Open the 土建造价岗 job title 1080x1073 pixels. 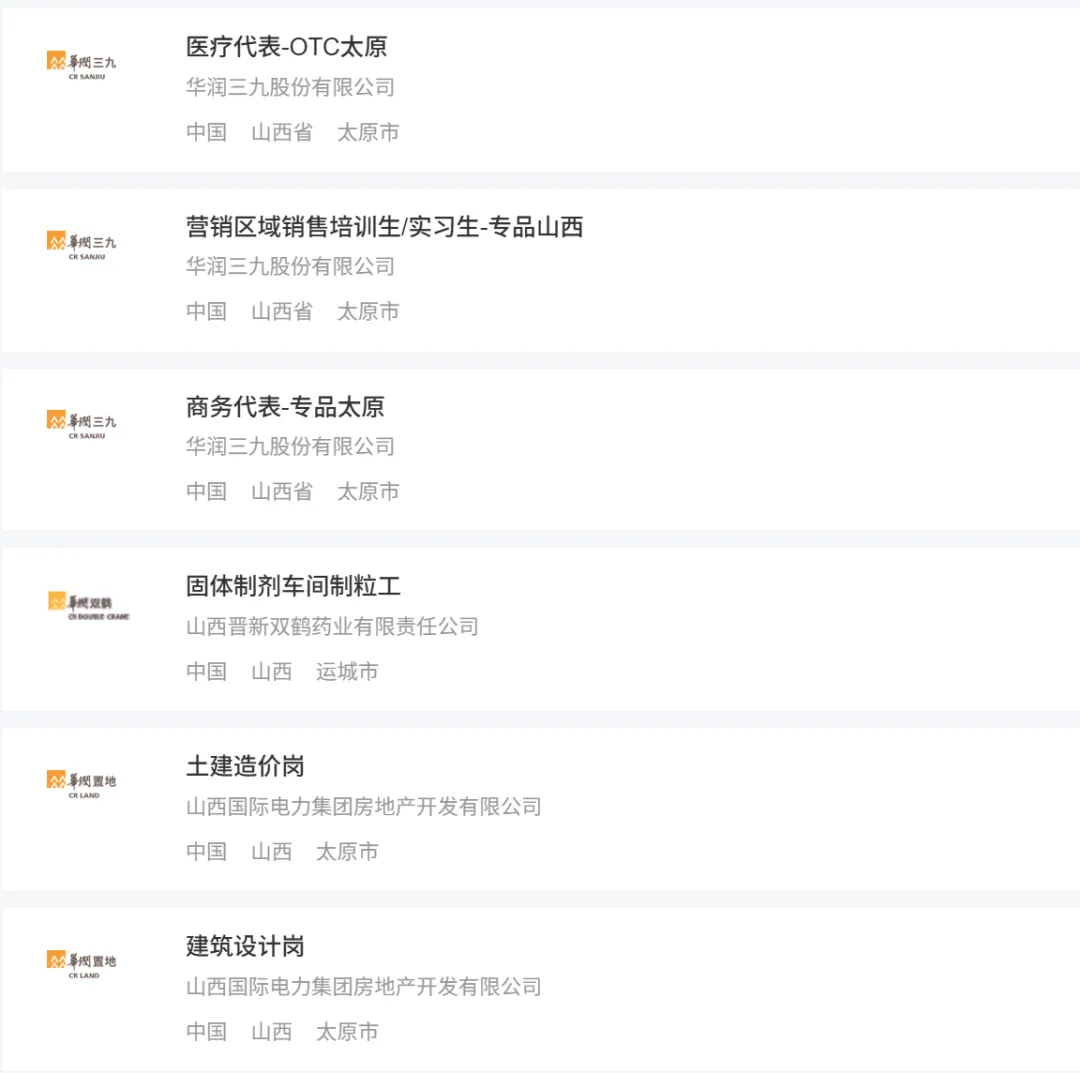click(245, 766)
